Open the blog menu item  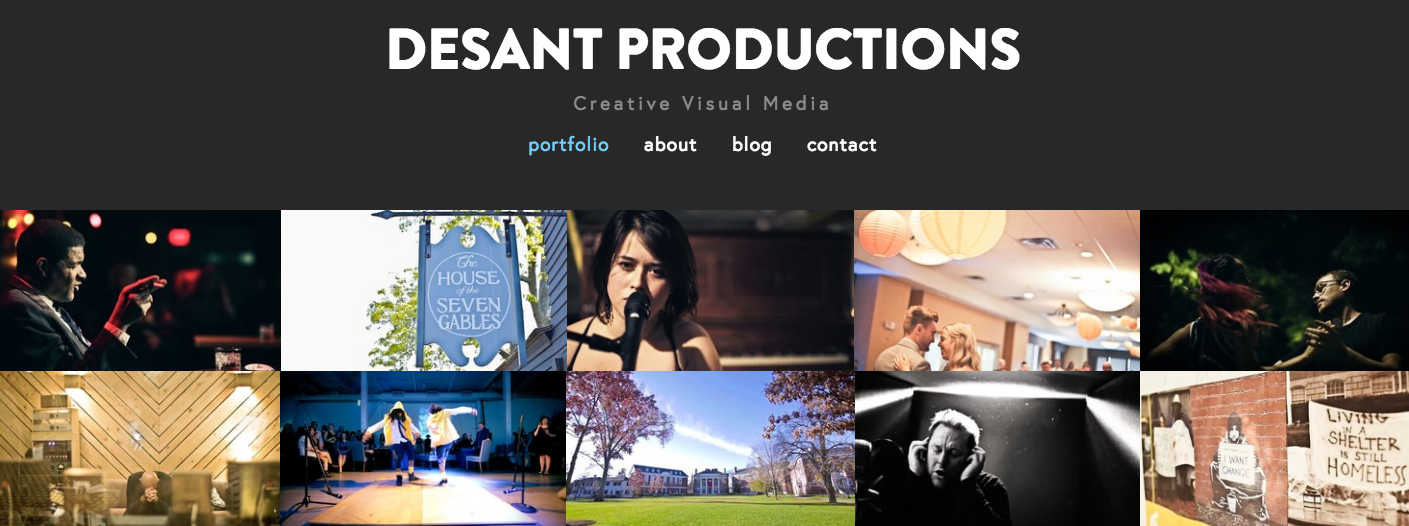tap(752, 145)
